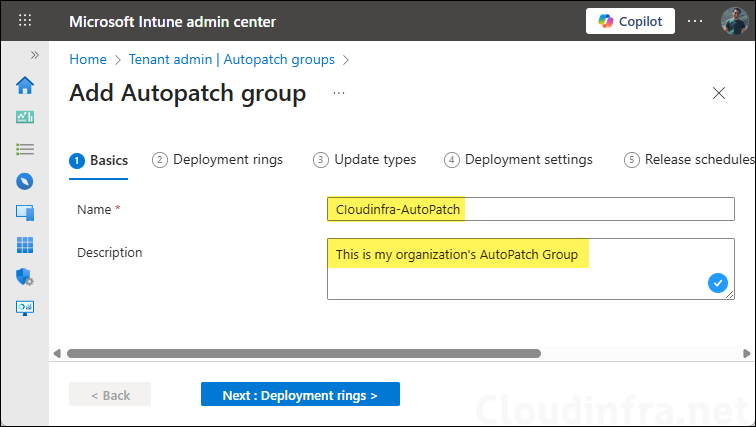
Task: Open the app launcher waffle icon
Action: click(25, 21)
